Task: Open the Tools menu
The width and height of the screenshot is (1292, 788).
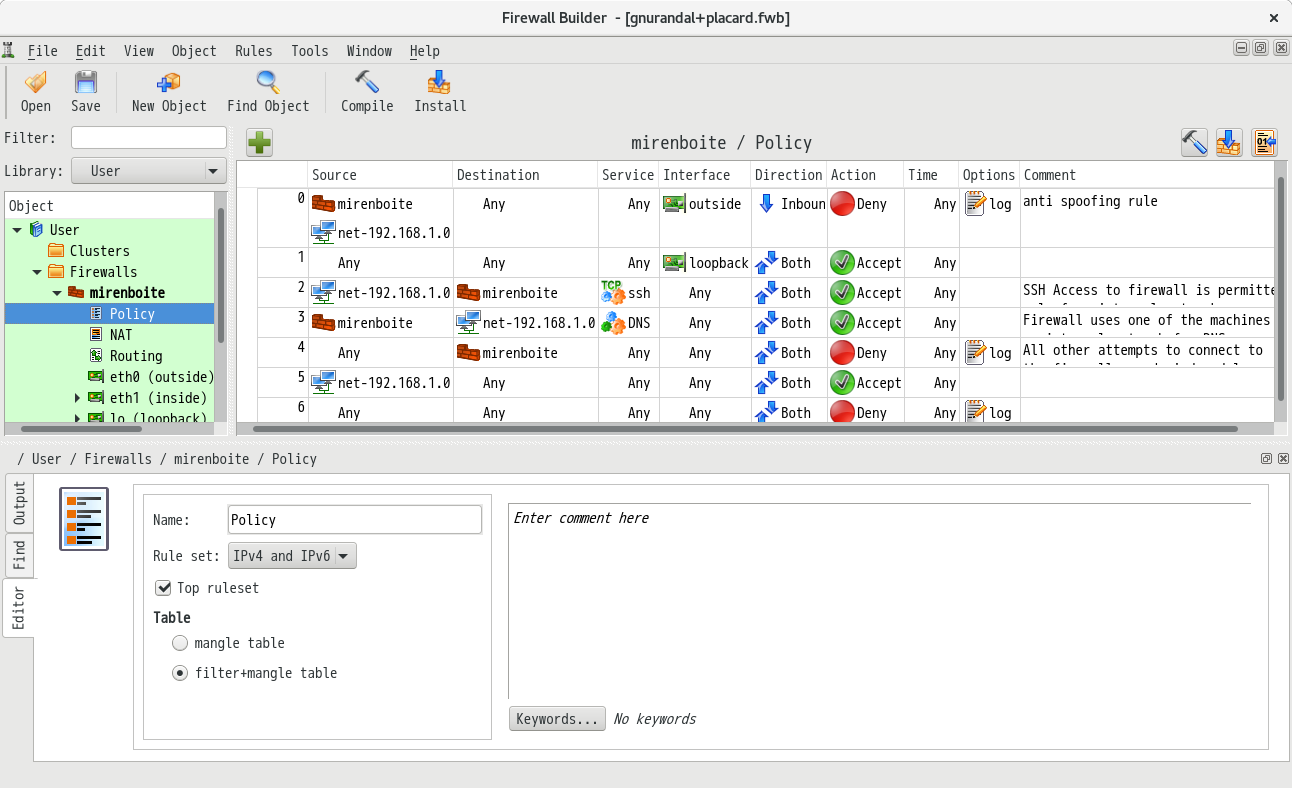Action: click(x=310, y=51)
